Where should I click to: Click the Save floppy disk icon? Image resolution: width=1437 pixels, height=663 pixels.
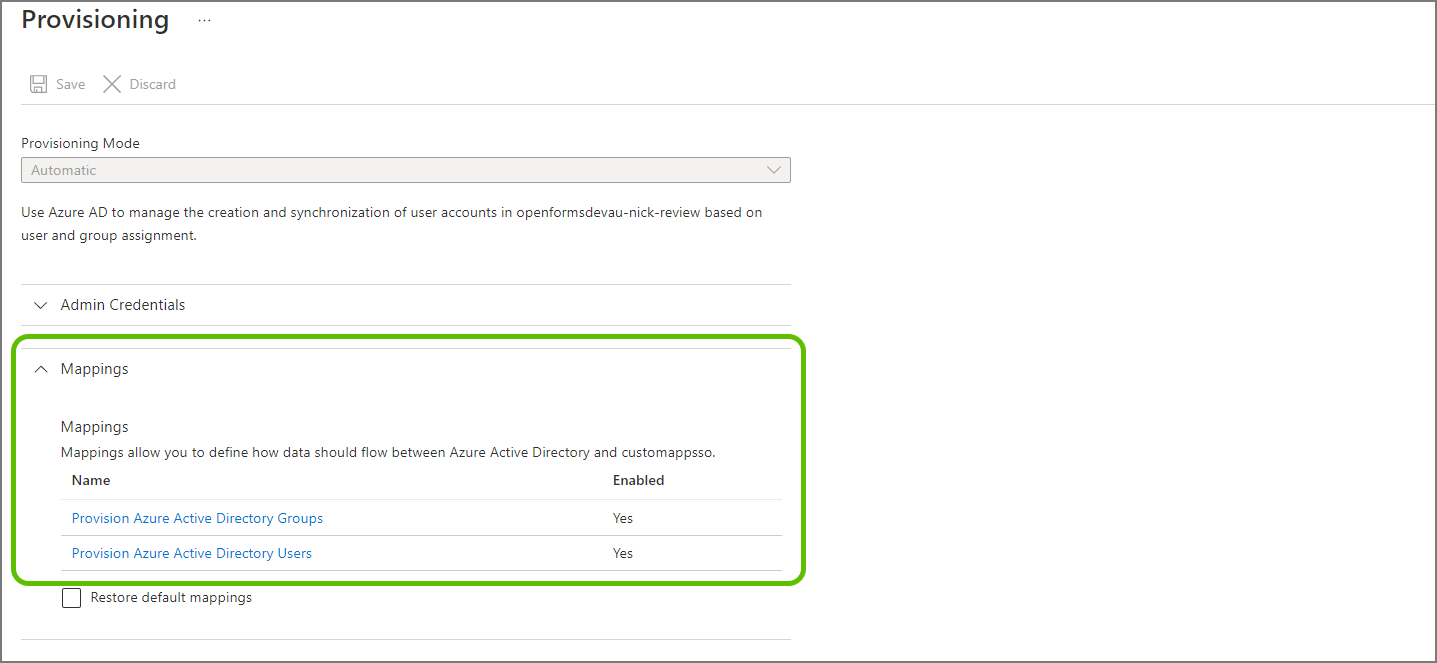click(39, 84)
